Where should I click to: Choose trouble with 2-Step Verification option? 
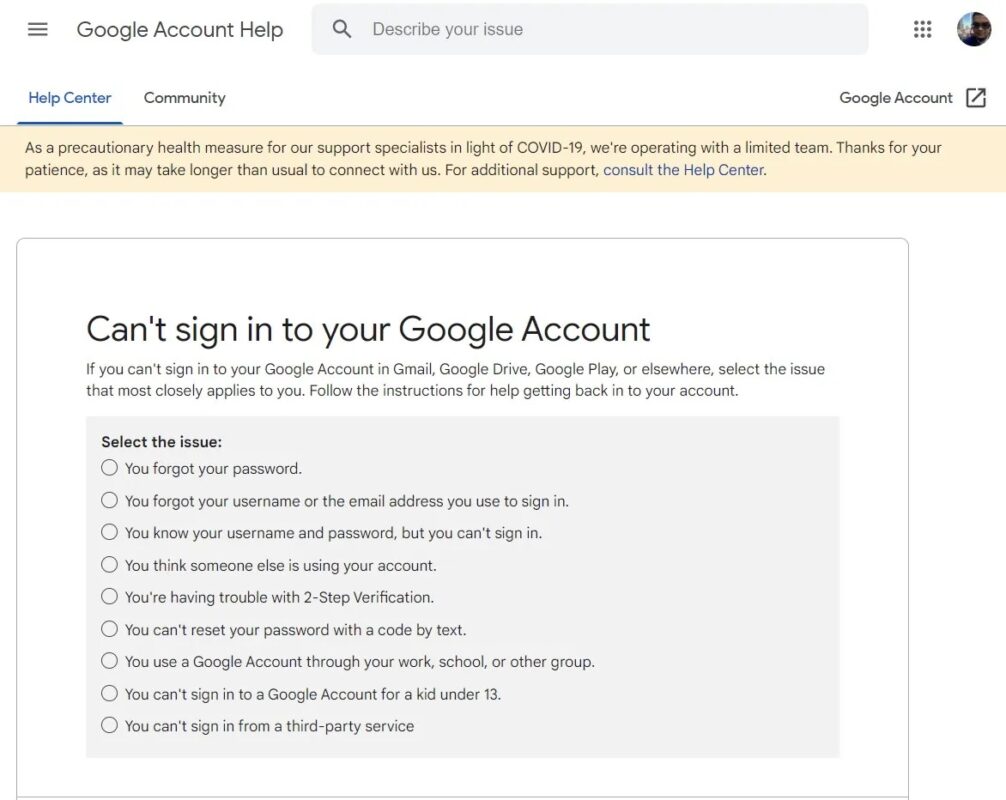pyautogui.click(x=109, y=597)
